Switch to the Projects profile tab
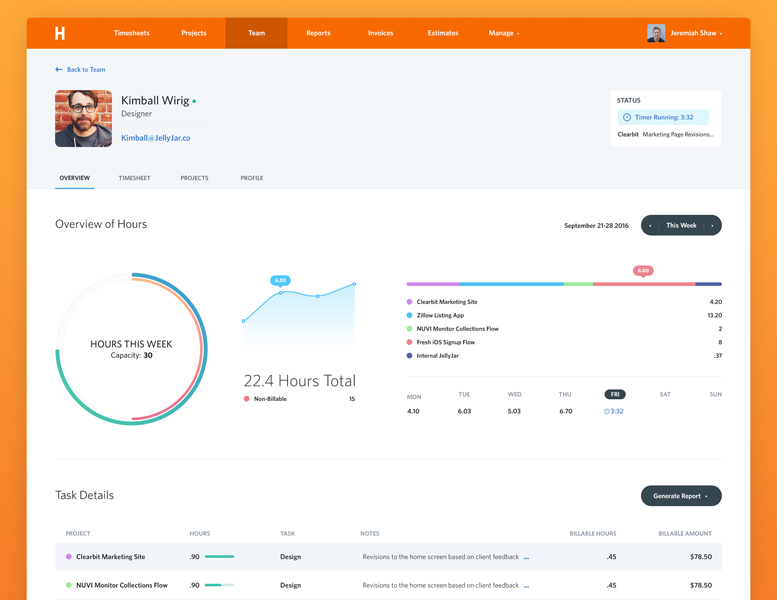 (194, 178)
